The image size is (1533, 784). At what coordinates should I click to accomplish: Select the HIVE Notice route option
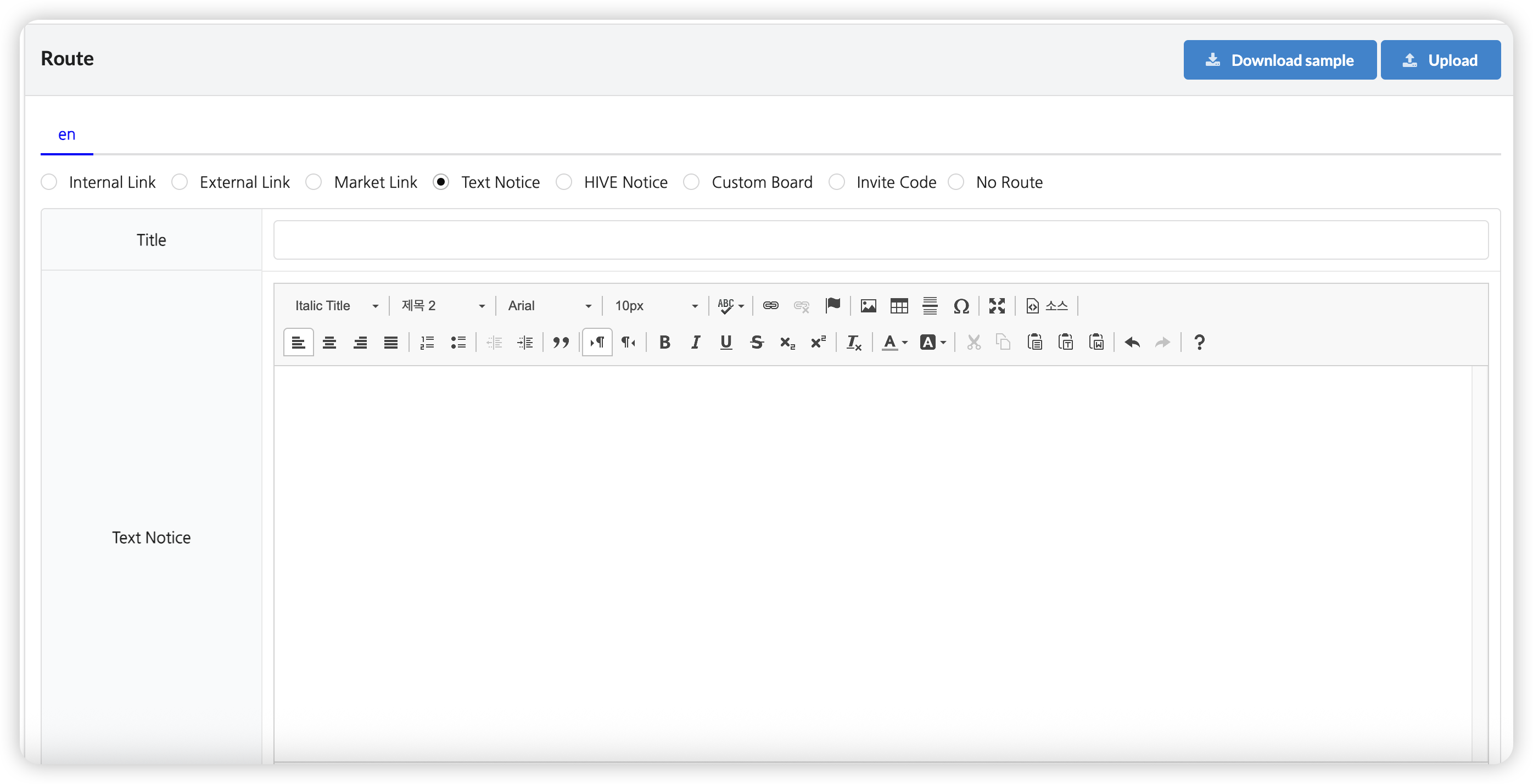[563, 182]
